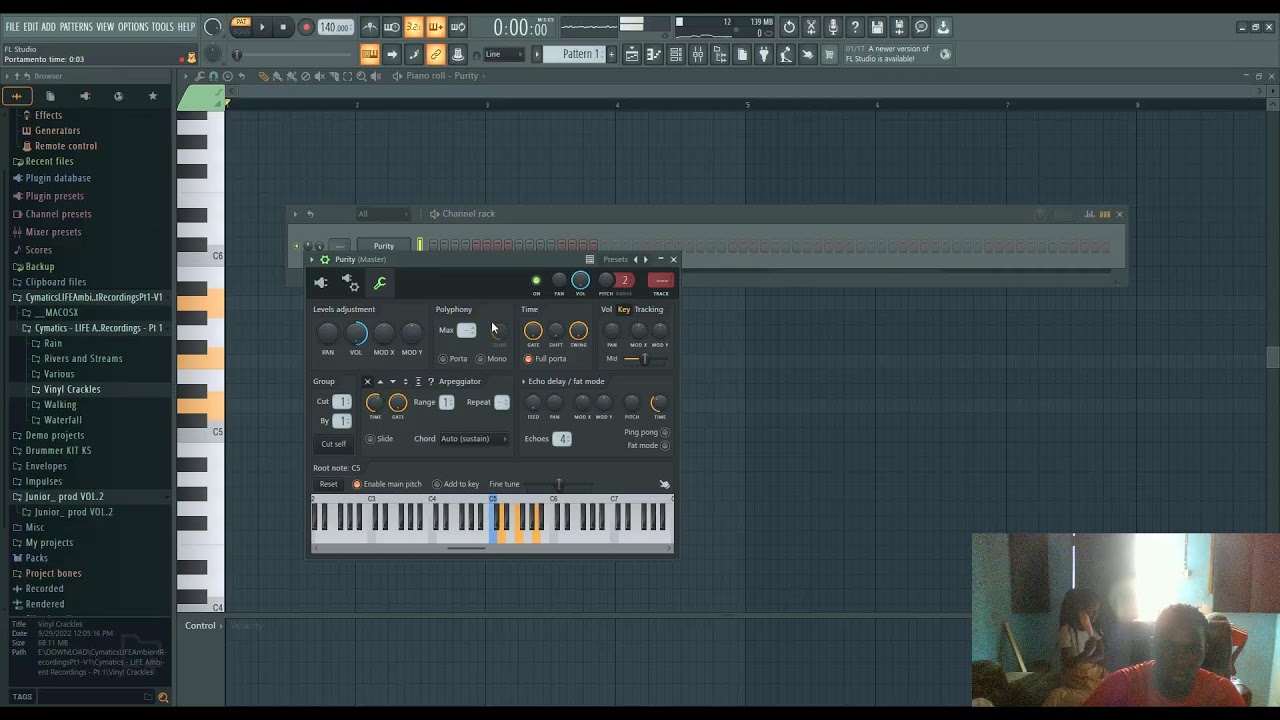
Task: Toggle browser search magnifier icon
Action: coord(163,697)
